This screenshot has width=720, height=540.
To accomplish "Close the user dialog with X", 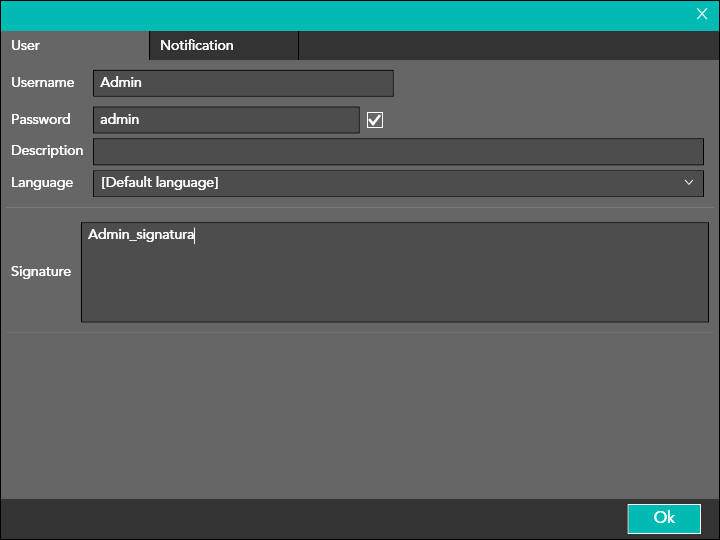I will 702,14.
